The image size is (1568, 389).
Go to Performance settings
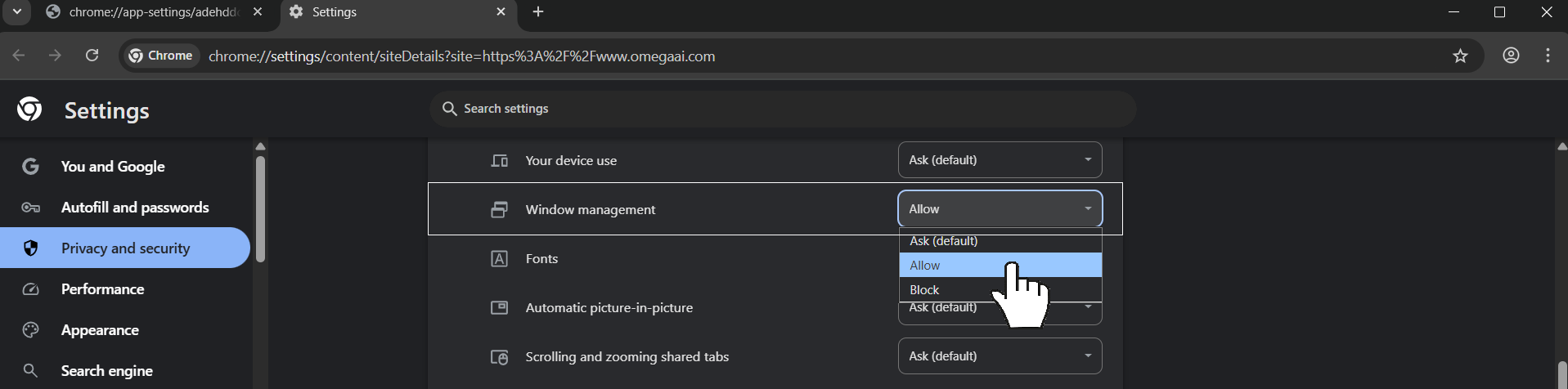102,289
